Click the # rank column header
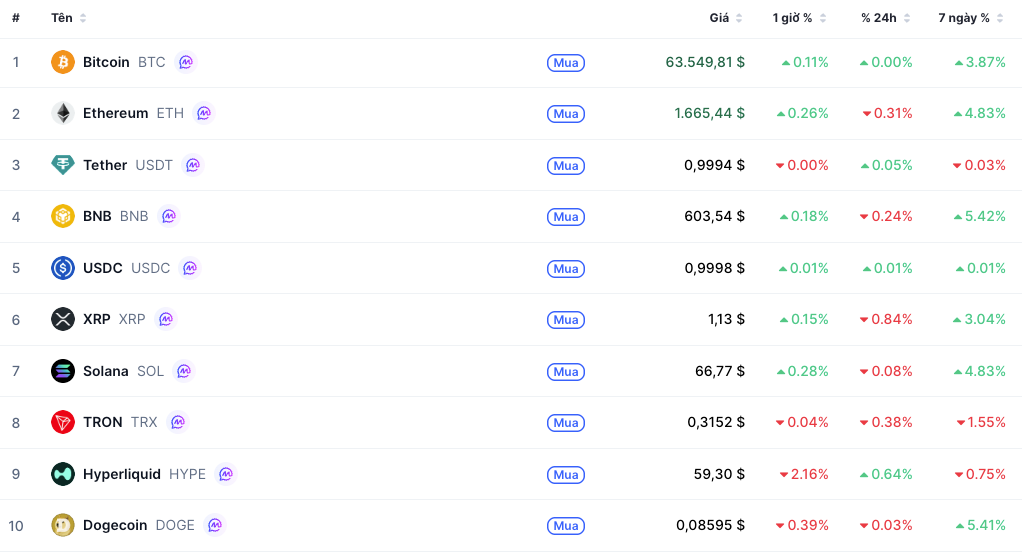The height and width of the screenshot is (558, 1022). coord(16,18)
